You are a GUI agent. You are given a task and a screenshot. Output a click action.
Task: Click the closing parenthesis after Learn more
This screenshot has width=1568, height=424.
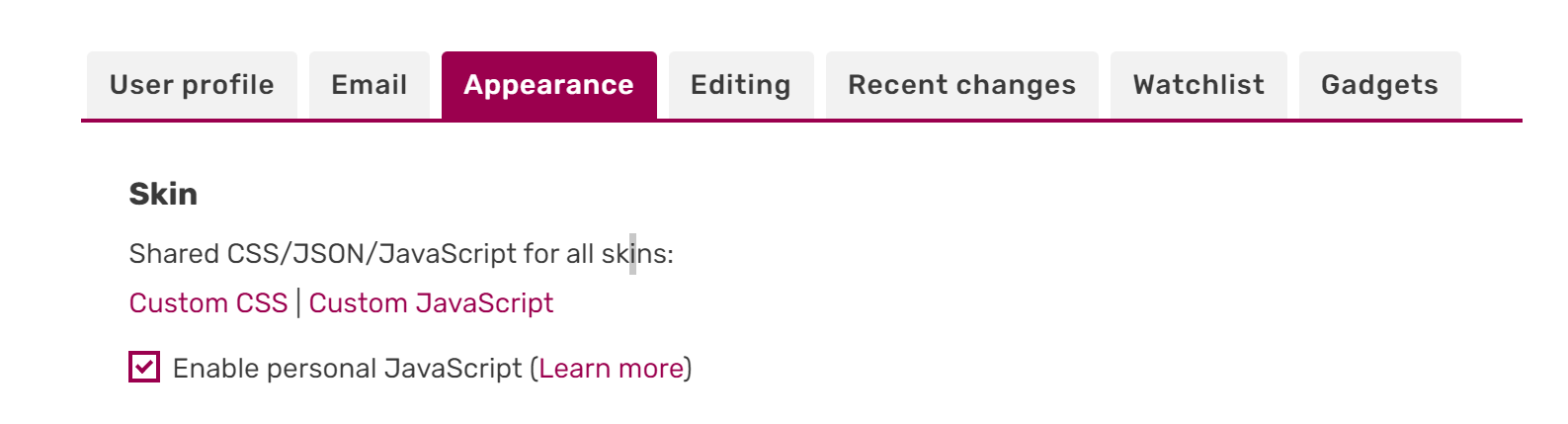(689, 369)
